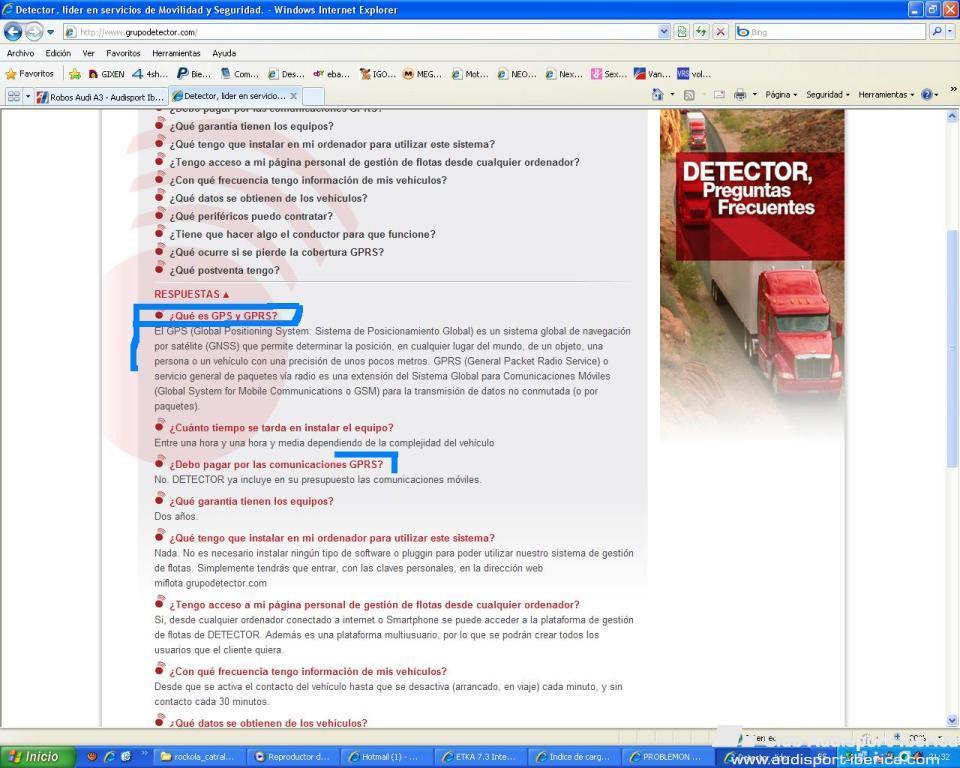Open the IGO... favorite link
This screenshot has height=768, width=960.
[x=377, y=74]
